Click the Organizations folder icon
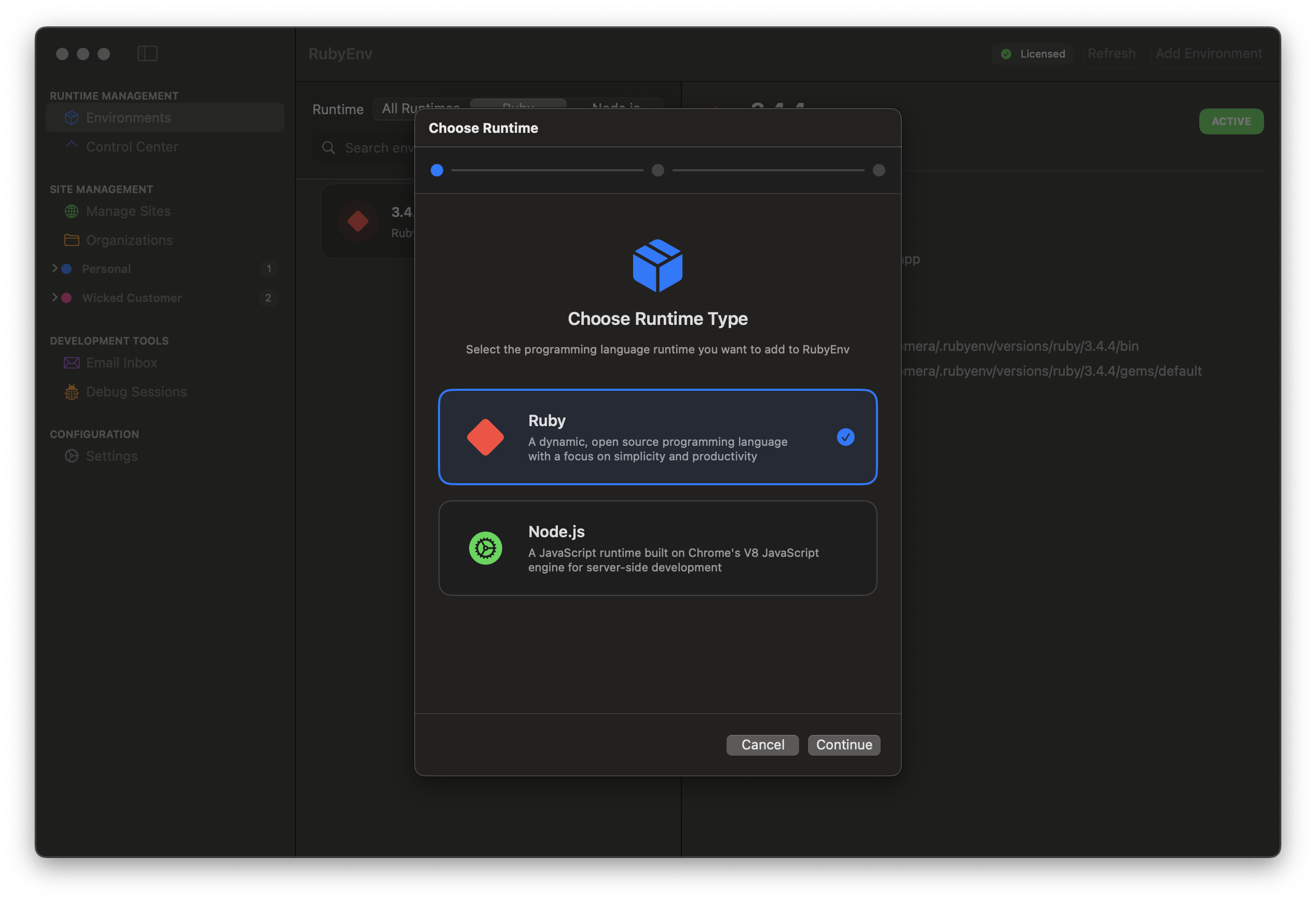Image resolution: width=1316 pixels, height=901 pixels. [x=71, y=240]
